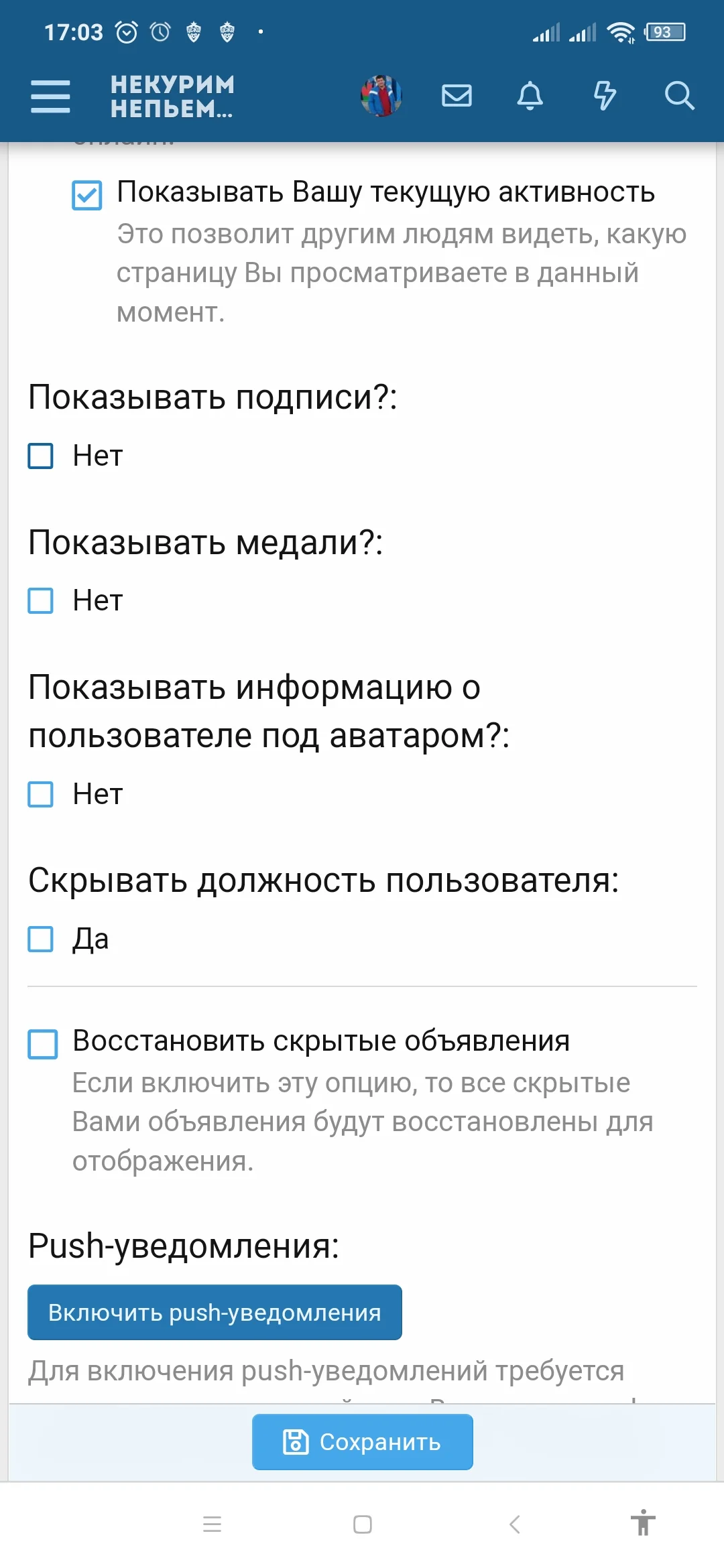
Task: Click the Сохранить button
Action: pos(362,1441)
